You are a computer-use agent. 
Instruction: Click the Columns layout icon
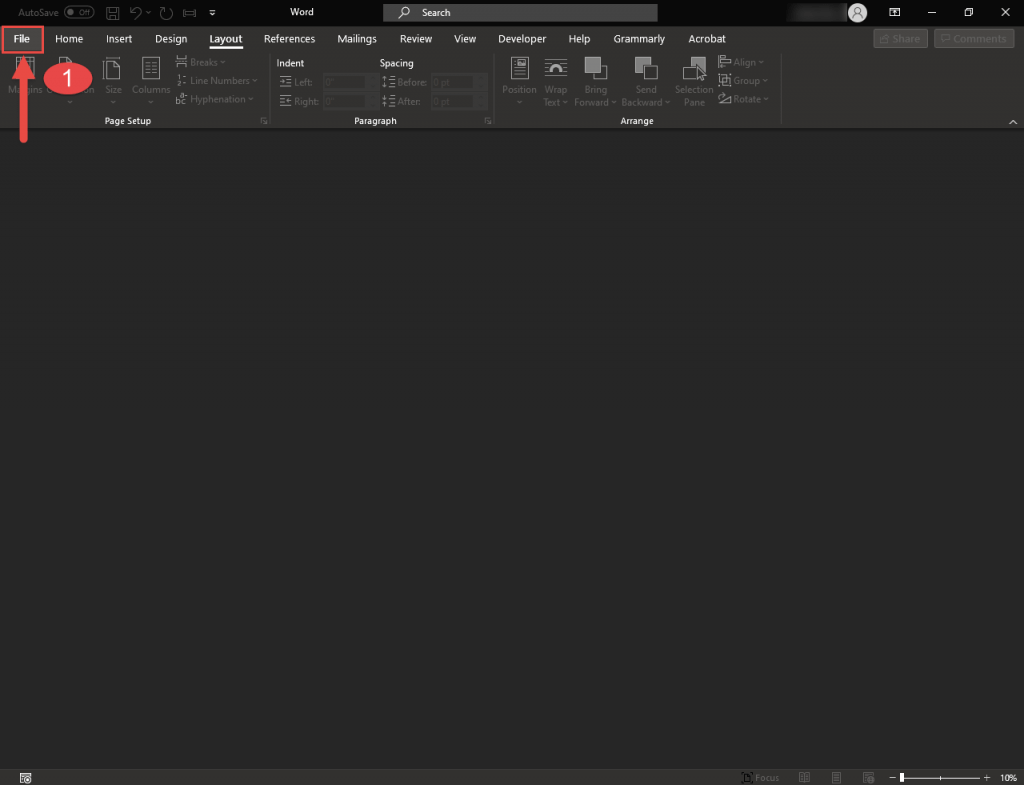coord(151,80)
